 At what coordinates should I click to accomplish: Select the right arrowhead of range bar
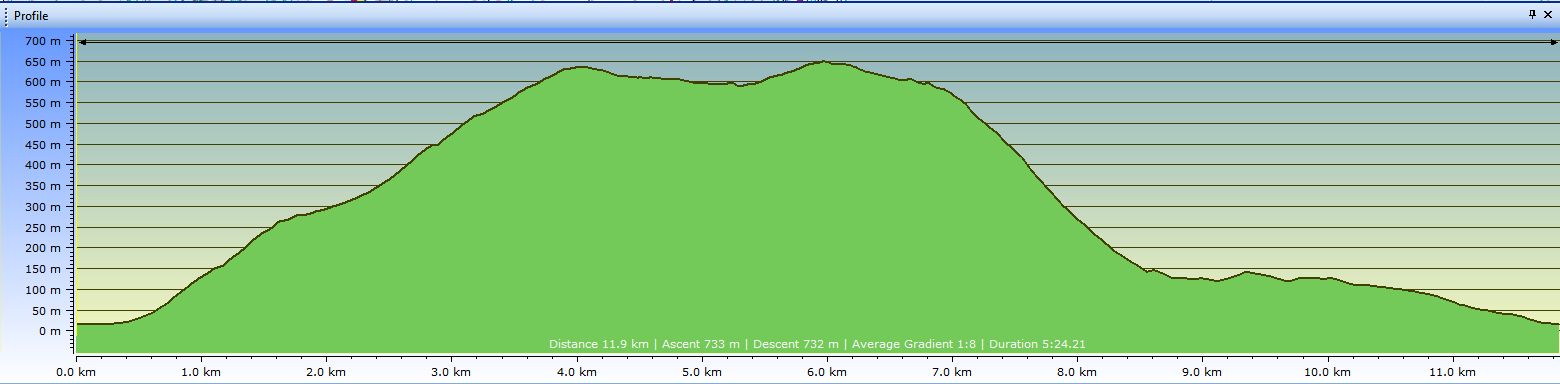(1553, 42)
